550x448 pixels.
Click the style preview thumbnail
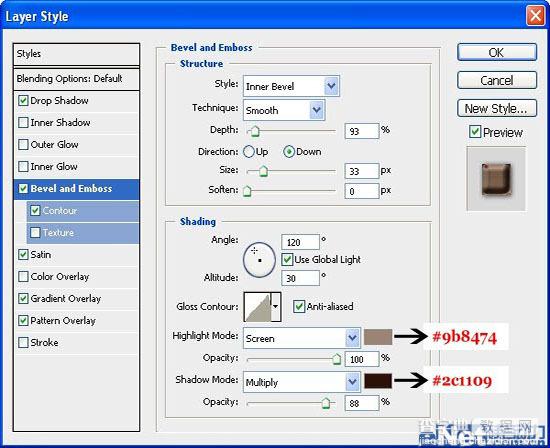click(x=496, y=179)
